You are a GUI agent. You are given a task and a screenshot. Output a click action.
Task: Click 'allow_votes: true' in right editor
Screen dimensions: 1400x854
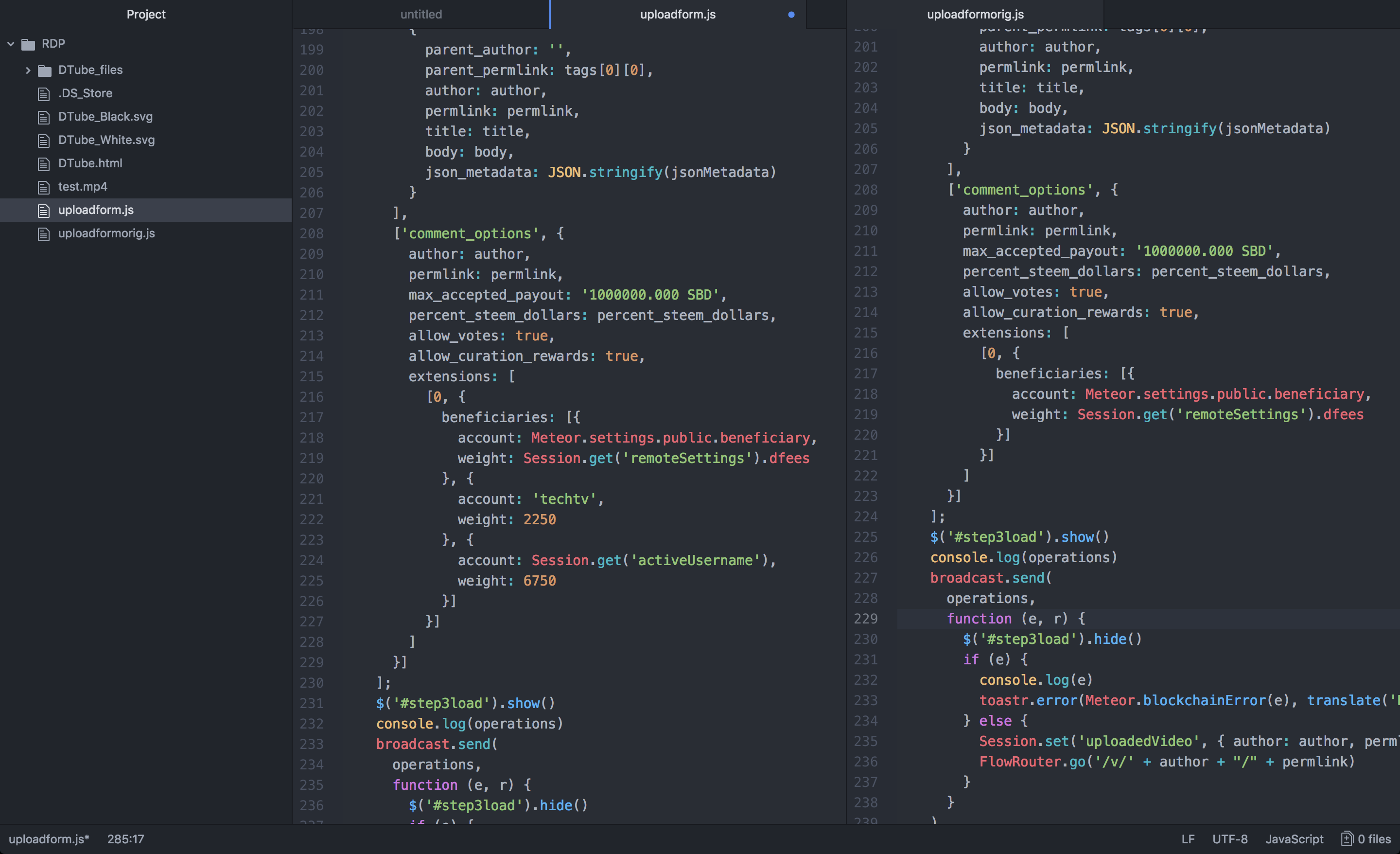(1032, 292)
